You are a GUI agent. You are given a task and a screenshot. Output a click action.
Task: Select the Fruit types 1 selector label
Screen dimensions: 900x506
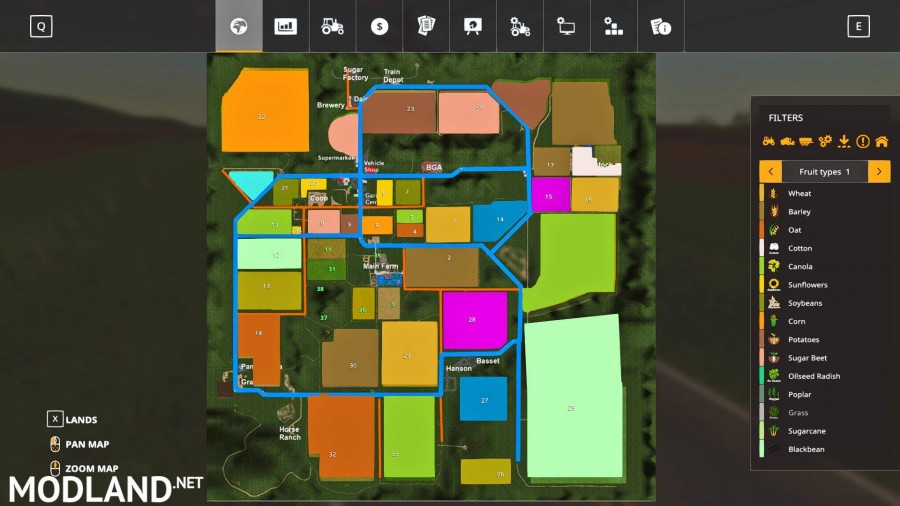pos(824,172)
